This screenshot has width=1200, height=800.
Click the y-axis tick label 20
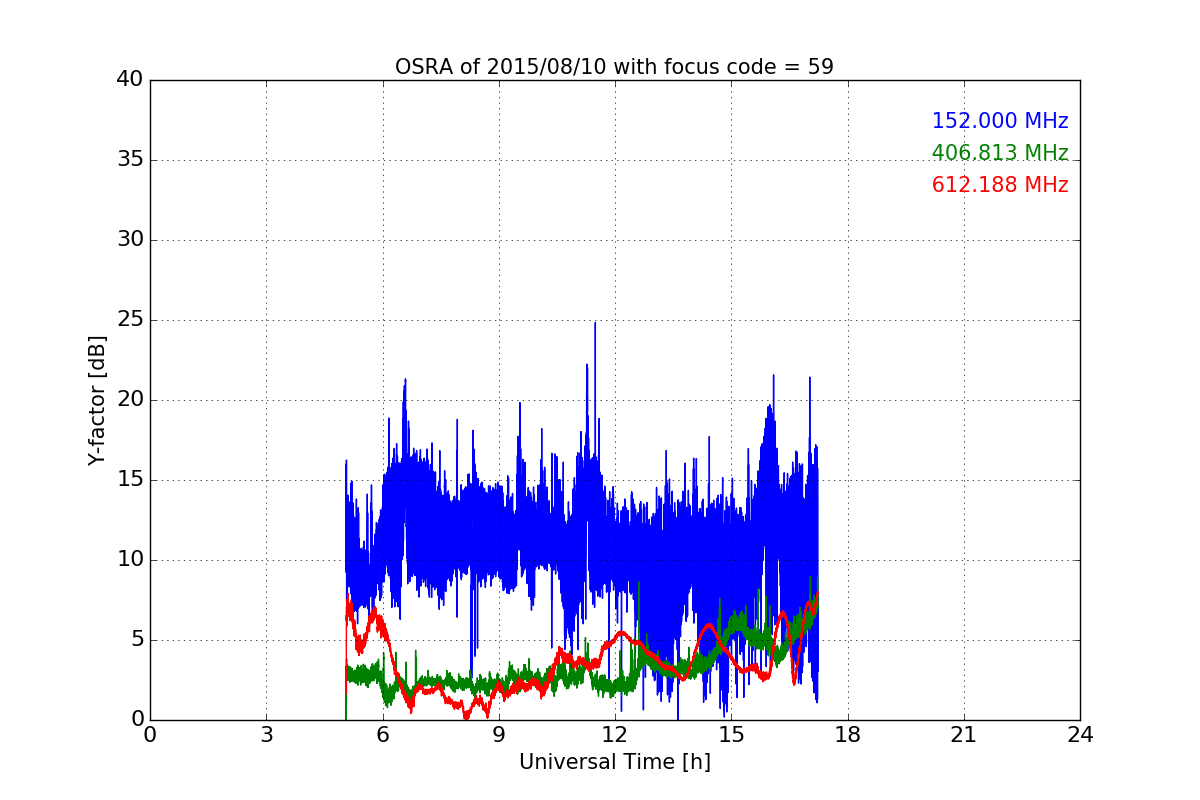click(x=131, y=400)
